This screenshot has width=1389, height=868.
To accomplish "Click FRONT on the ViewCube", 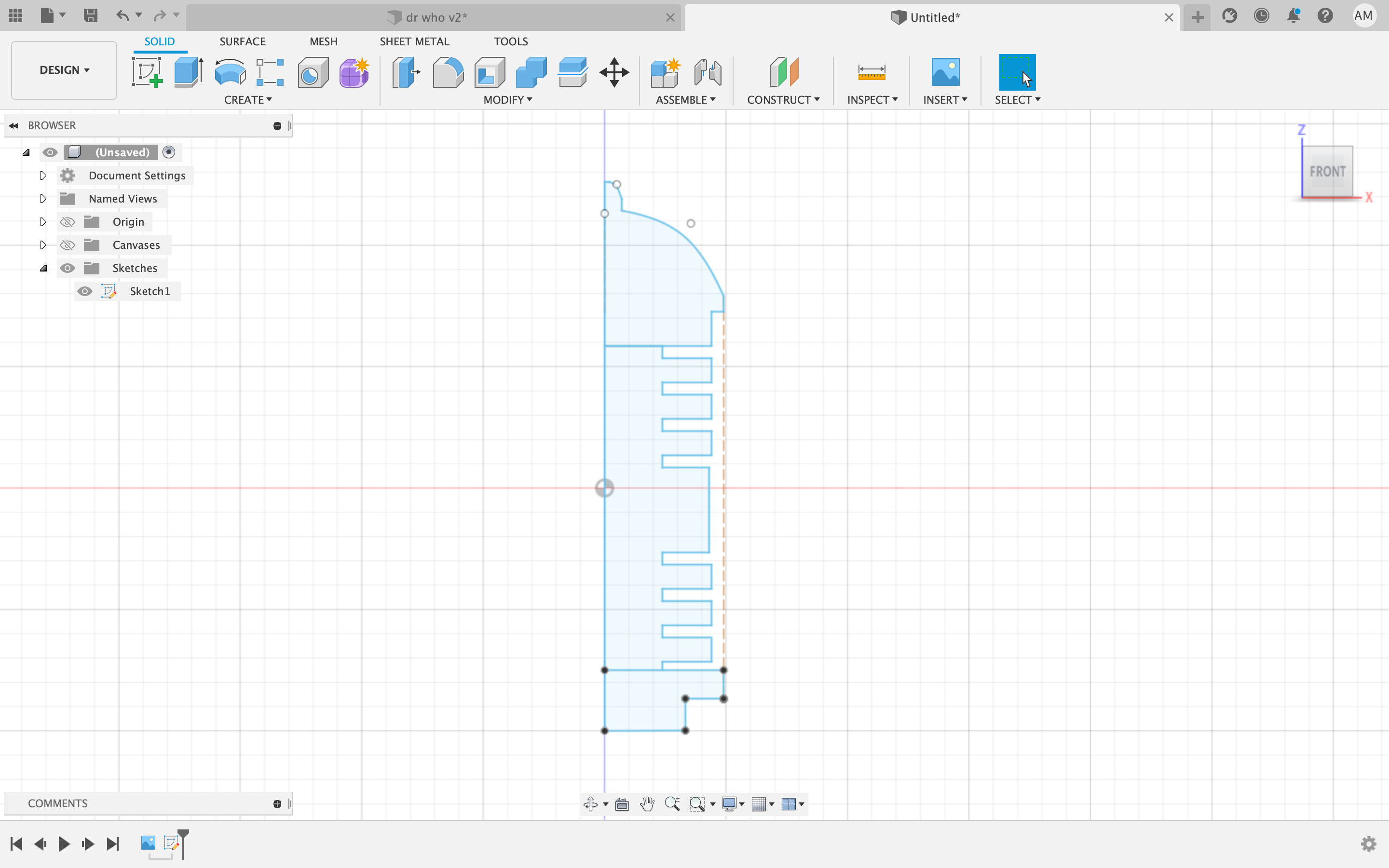I will click(1328, 171).
